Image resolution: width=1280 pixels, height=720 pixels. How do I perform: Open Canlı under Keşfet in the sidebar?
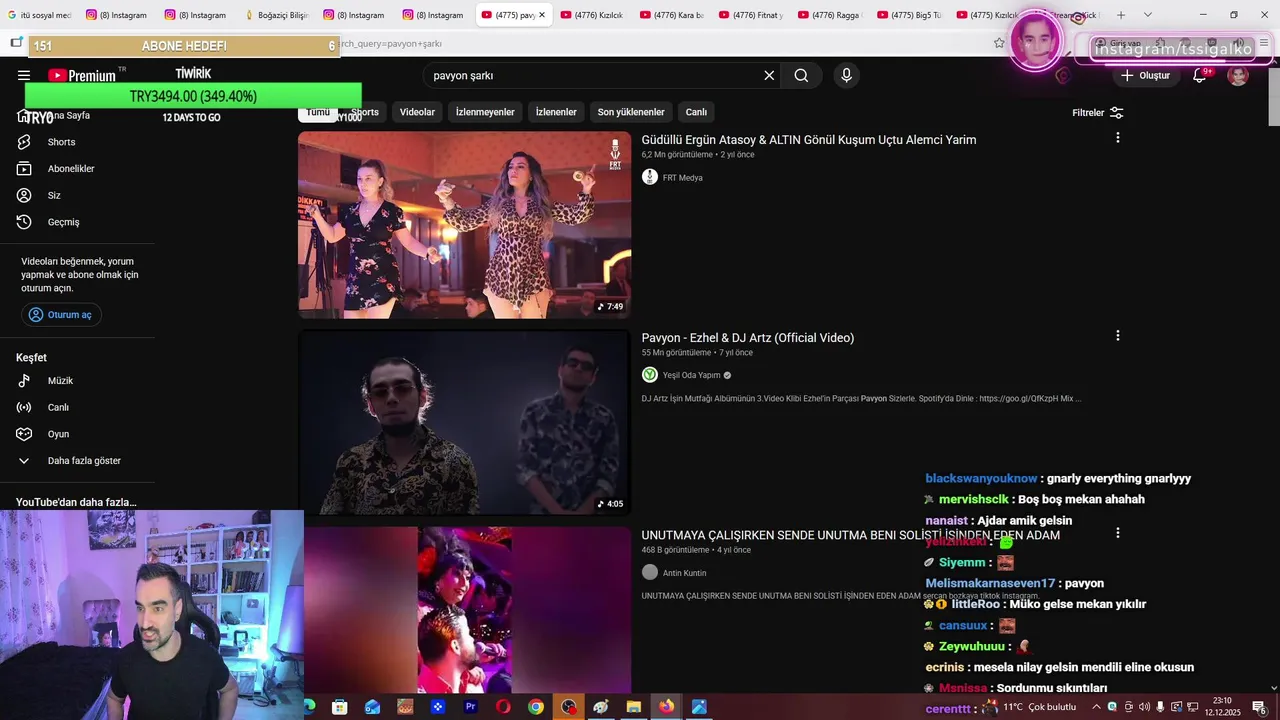tap(58, 407)
